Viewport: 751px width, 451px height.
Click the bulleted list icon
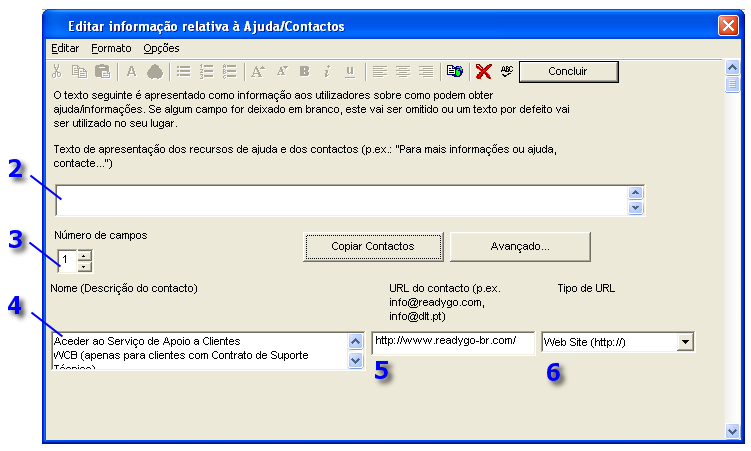point(184,71)
